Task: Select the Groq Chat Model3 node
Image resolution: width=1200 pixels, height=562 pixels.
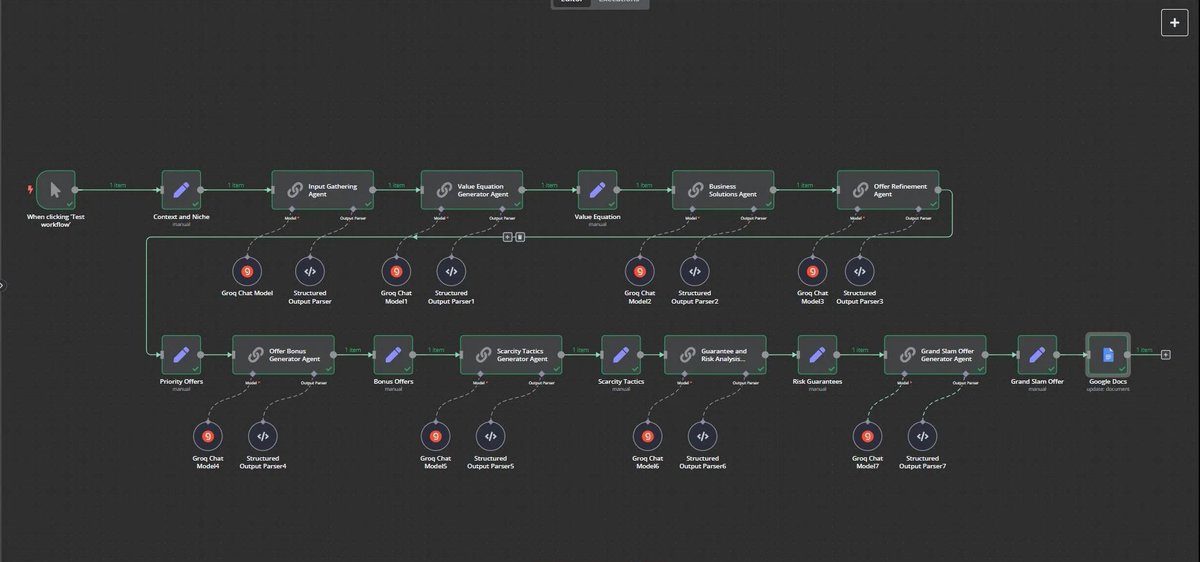Action: pos(811,271)
